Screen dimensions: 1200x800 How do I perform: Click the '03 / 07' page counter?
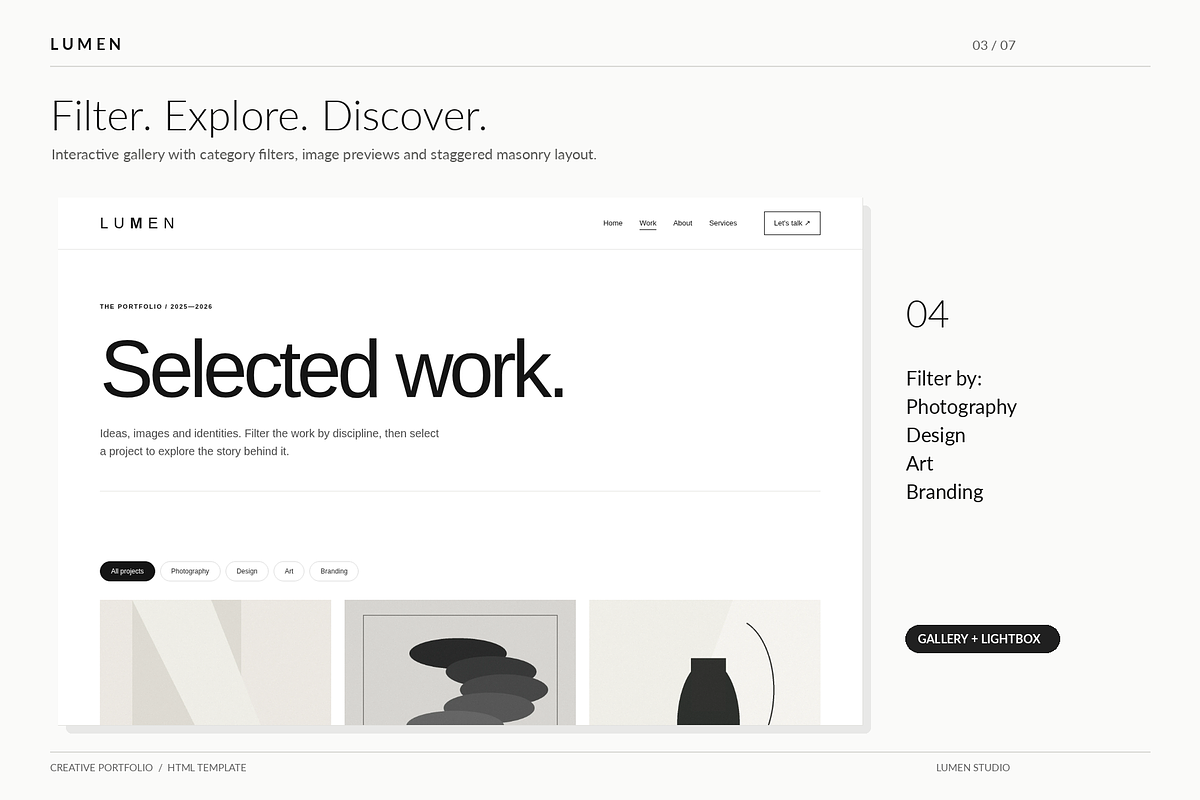(994, 45)
